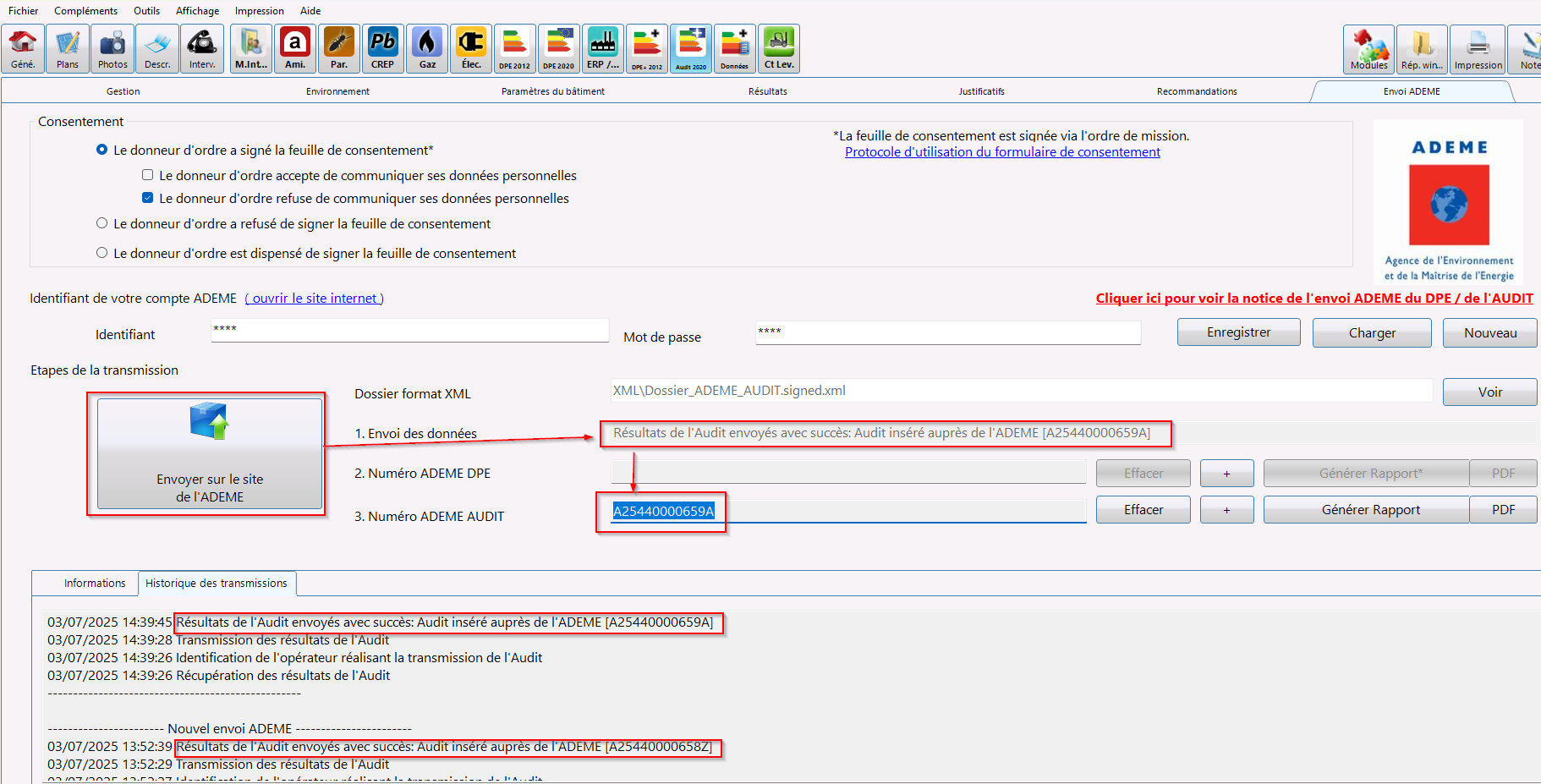
Task: Open the Impression menu
Action: [x=259, y=11]
